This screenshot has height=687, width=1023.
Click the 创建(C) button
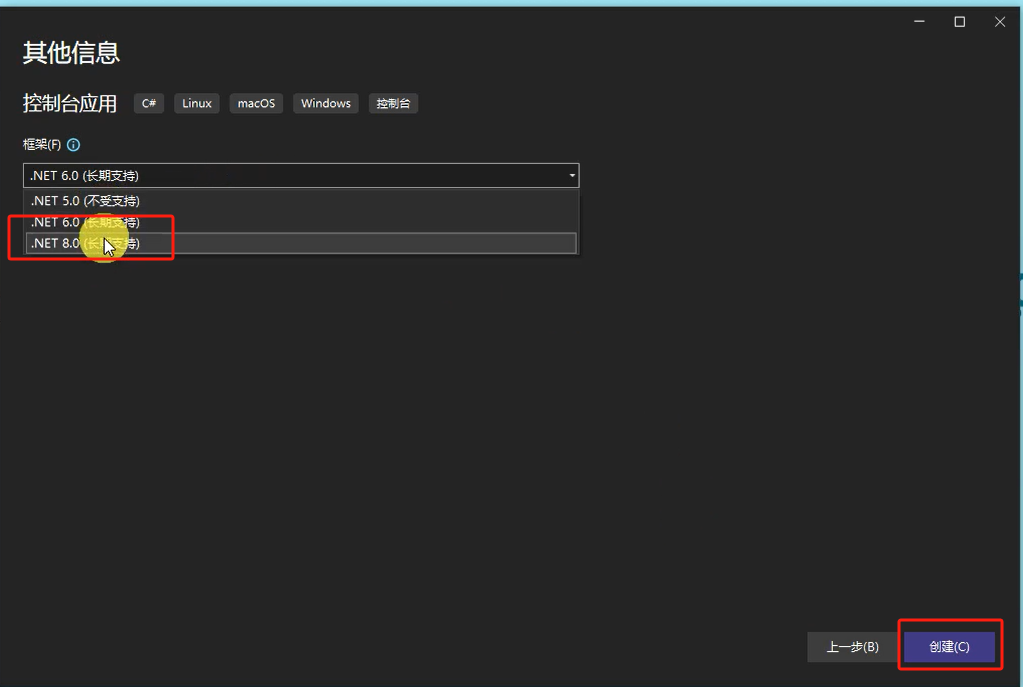point(949,647)
